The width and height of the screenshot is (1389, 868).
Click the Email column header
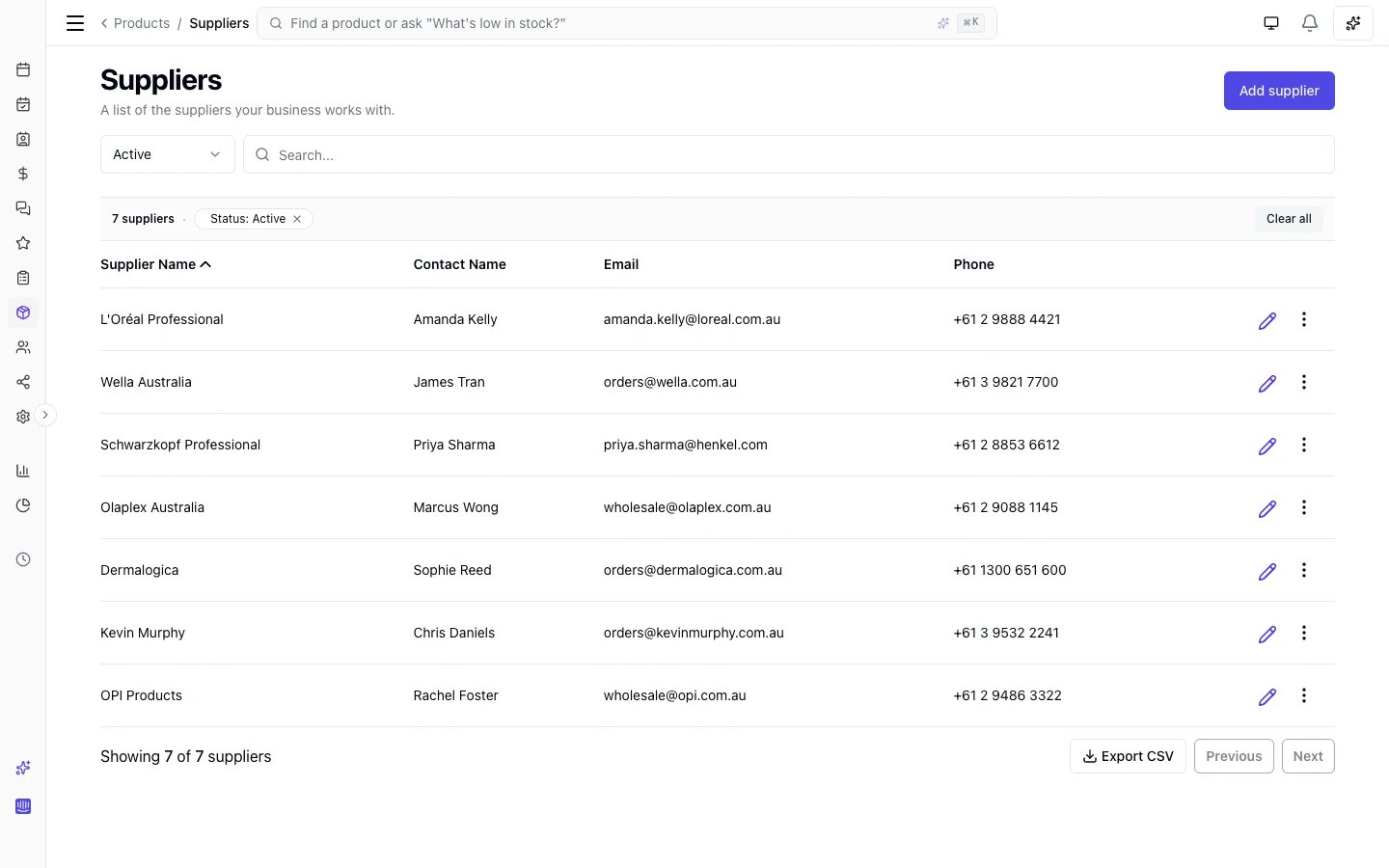tap(621, 264)
